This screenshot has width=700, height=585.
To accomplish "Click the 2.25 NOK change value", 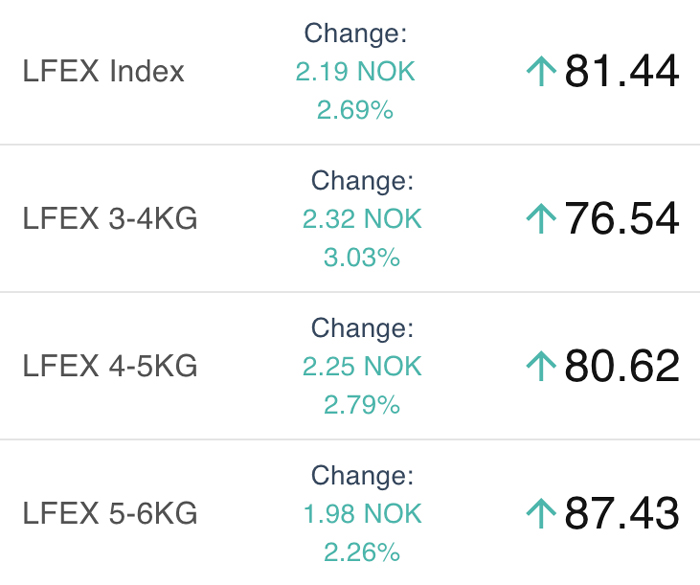I will pos(362,366).
